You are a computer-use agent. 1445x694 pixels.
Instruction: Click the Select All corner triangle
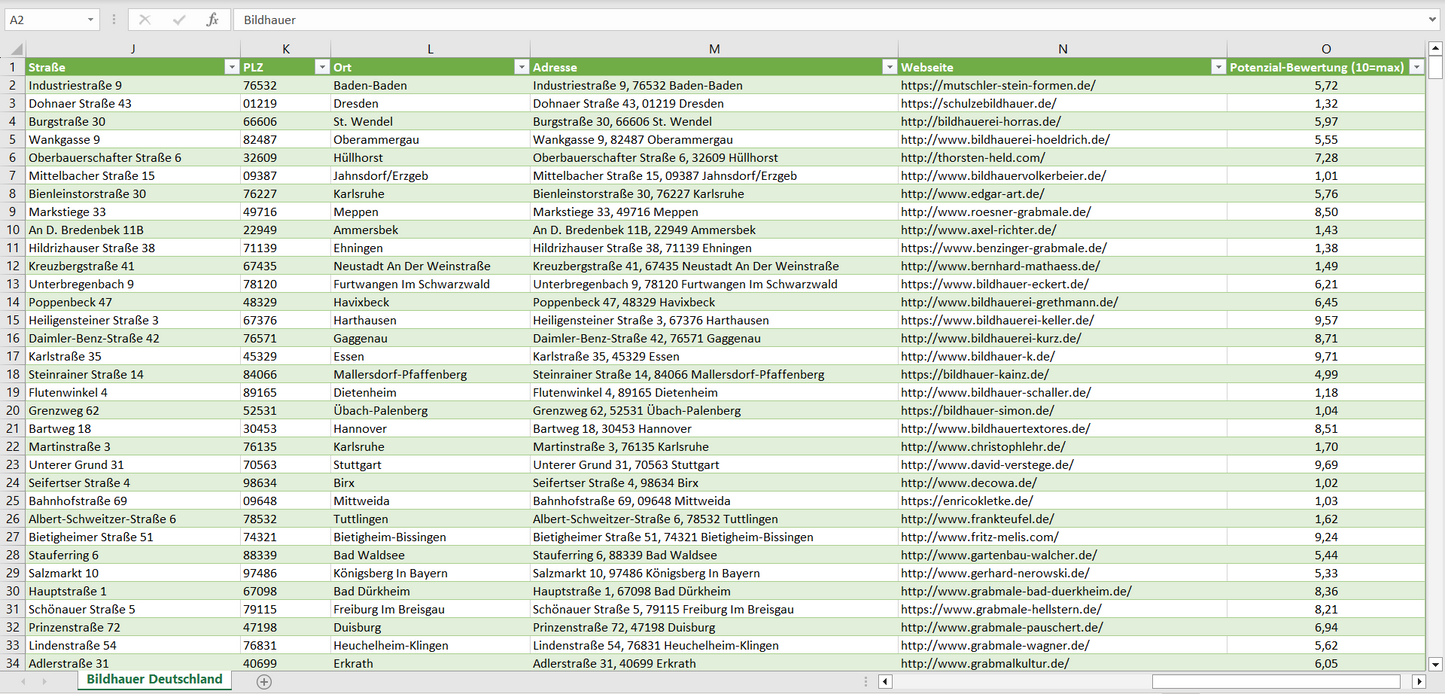click(x=14, y=49)
